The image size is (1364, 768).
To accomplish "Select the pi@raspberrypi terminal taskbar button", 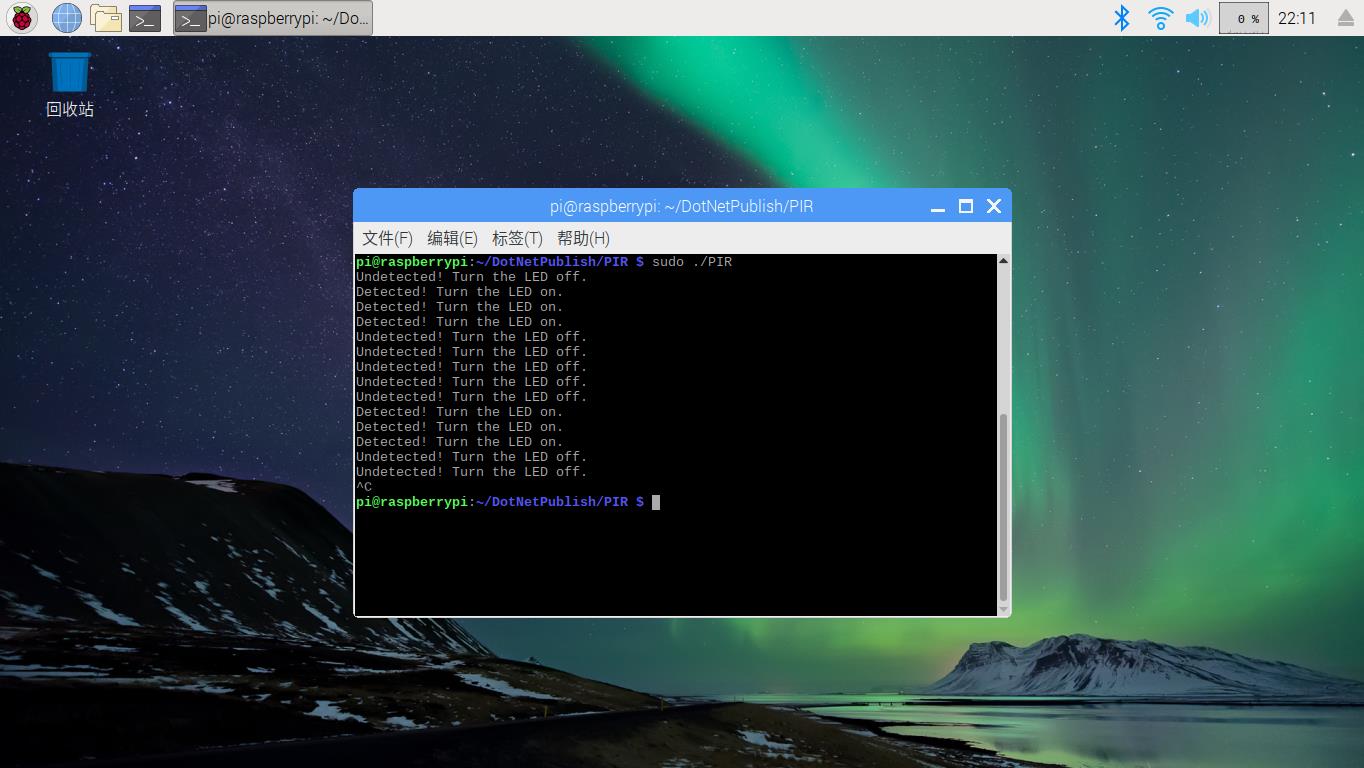I will pyautogui.click(x=273, y=17).
